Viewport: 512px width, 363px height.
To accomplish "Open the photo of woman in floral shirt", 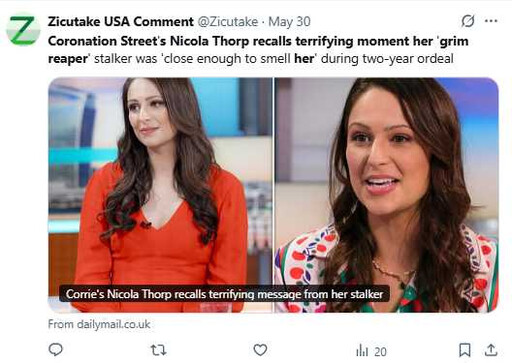I will (x=387, y=195).
